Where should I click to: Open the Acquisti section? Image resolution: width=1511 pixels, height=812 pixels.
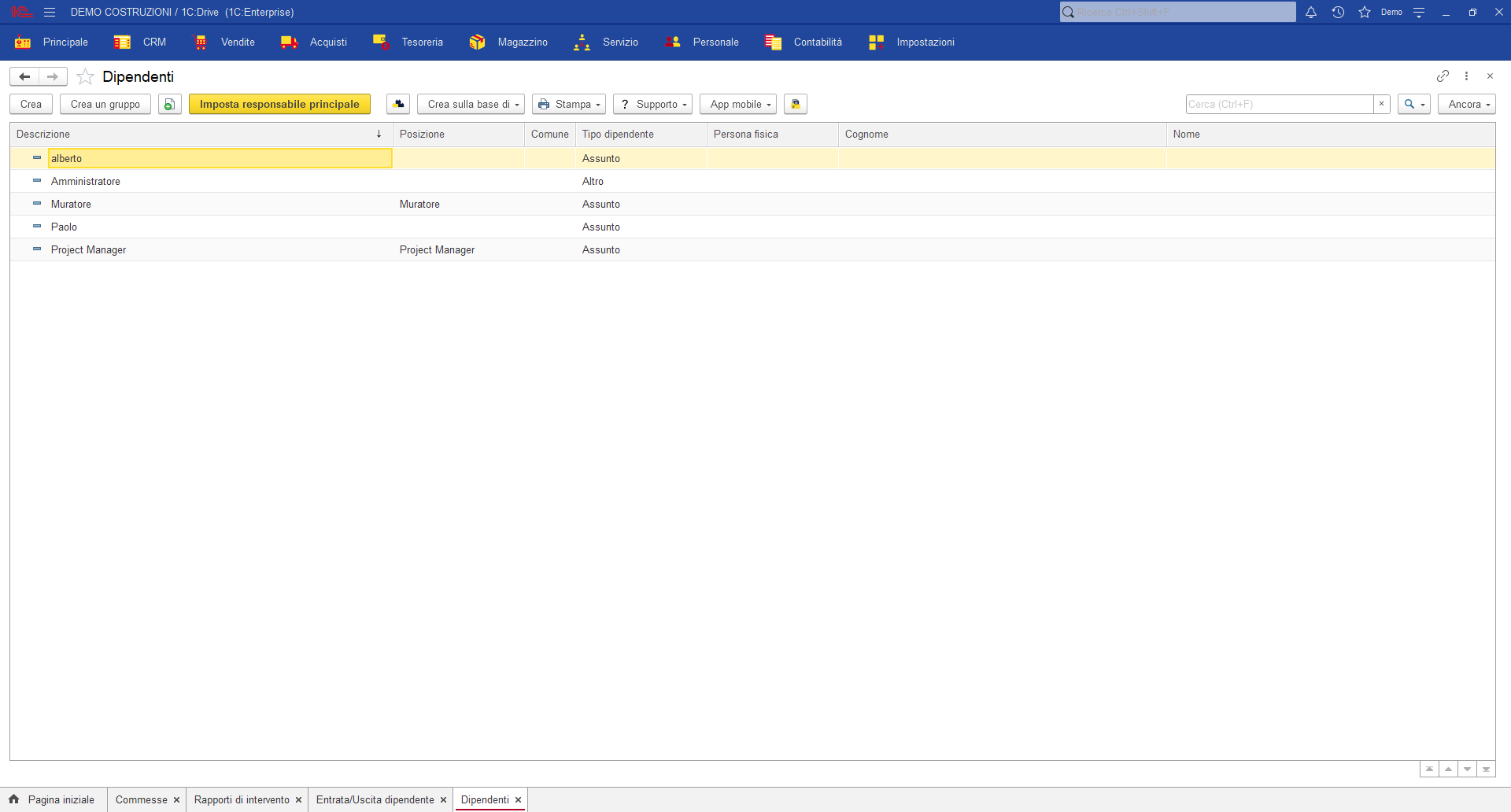pos(314,42)
